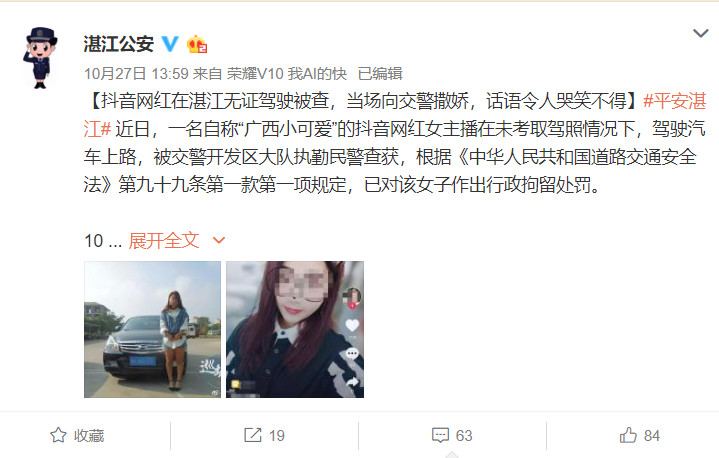Click the repost share icon
The width and height of the screenshot is (719, 458).
coord(253,435)
